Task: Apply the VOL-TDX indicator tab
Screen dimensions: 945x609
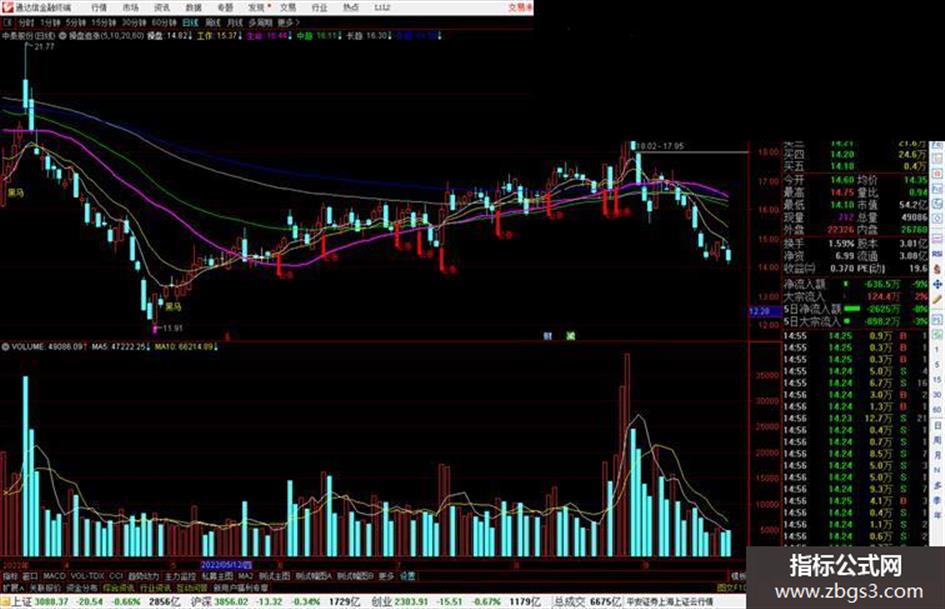Action: pos(87,576)
